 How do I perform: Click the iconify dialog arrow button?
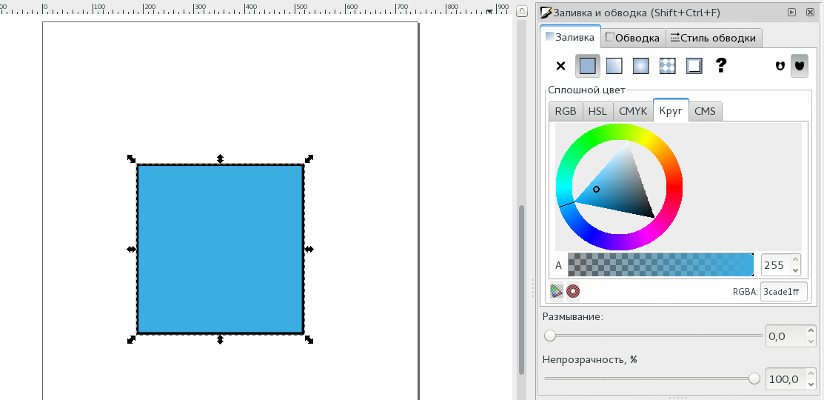[792, 12]
